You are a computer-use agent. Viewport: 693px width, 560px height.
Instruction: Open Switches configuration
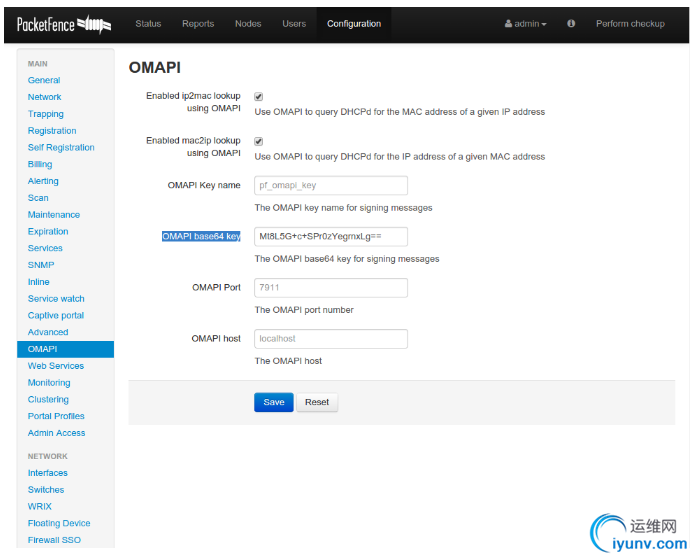pyautogui.click(x=46, y=490)
